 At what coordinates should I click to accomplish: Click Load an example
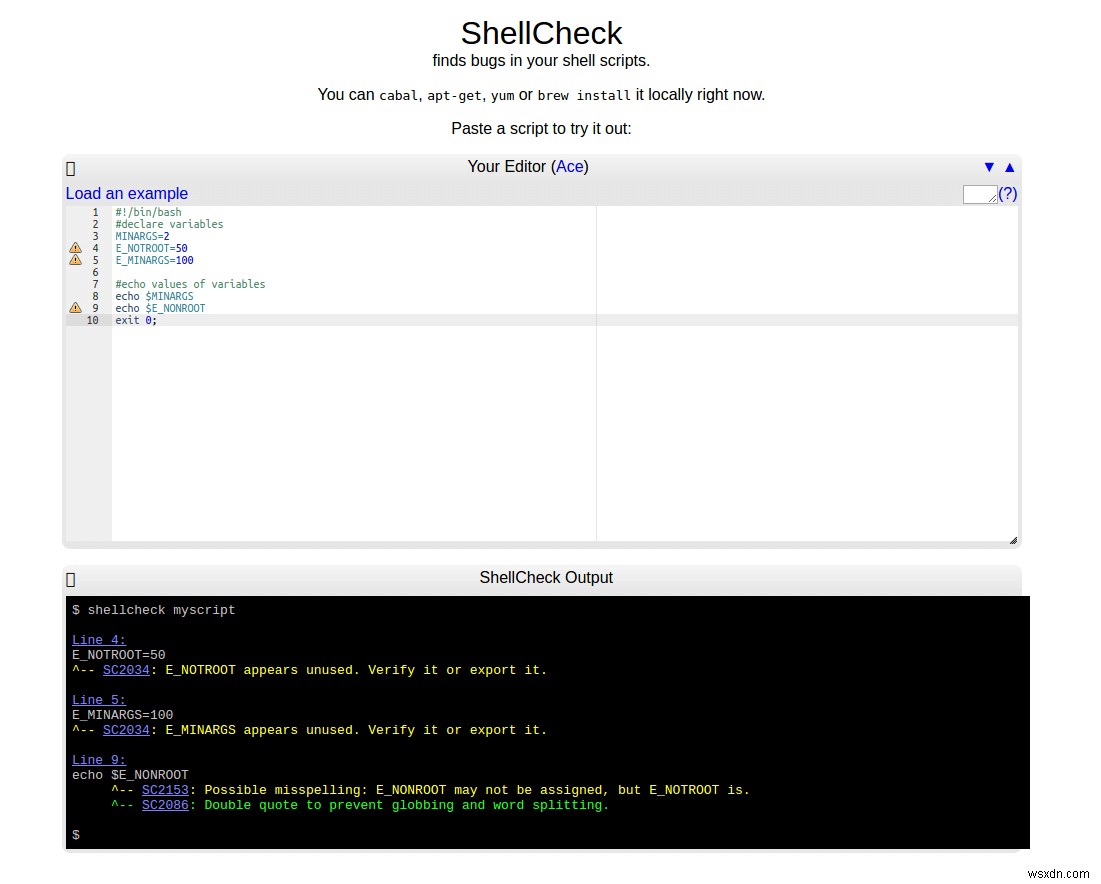(x=126, y=194)
